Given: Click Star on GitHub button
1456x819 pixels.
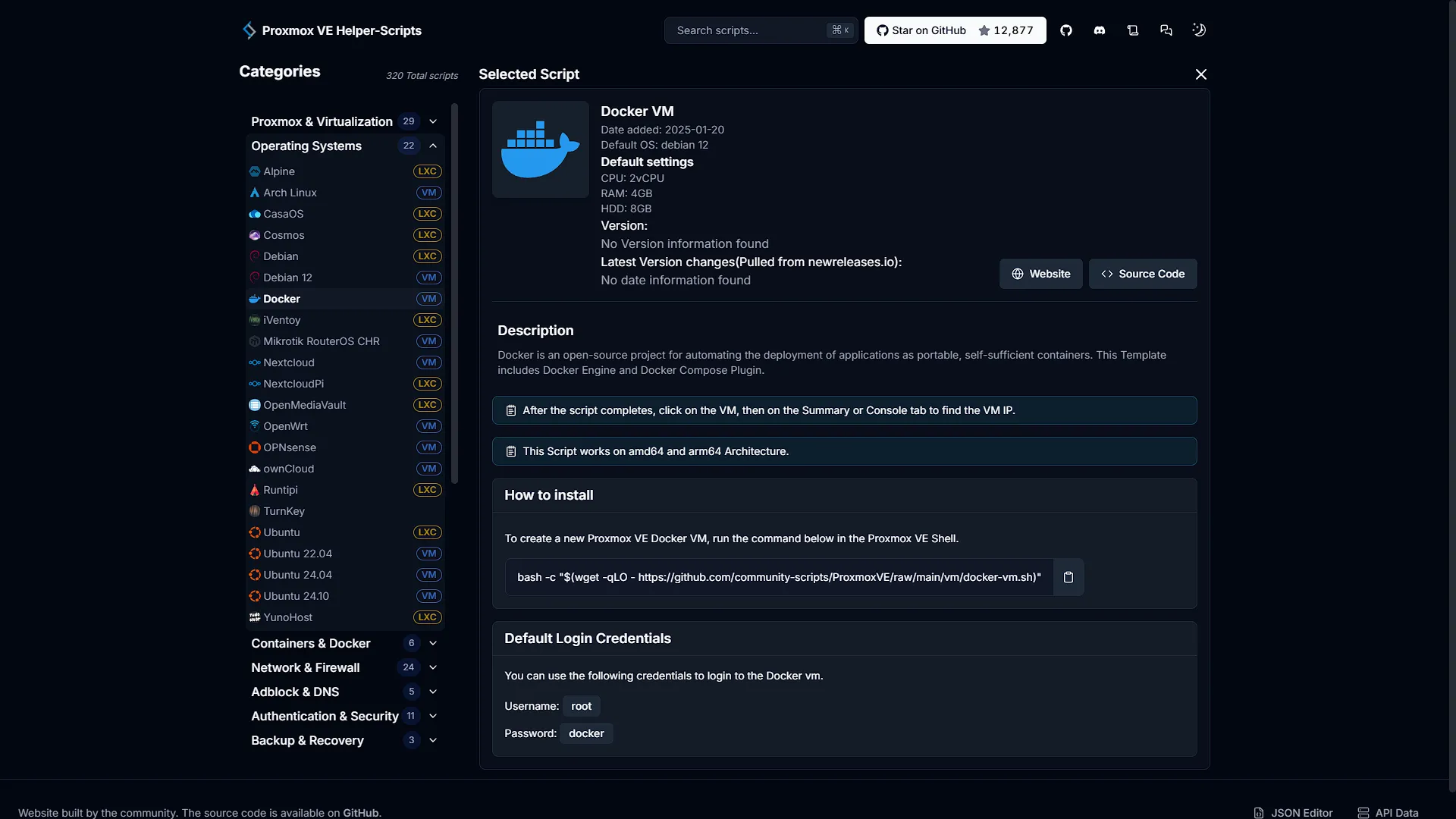Looking at the screenshot, I should (955, 30).
